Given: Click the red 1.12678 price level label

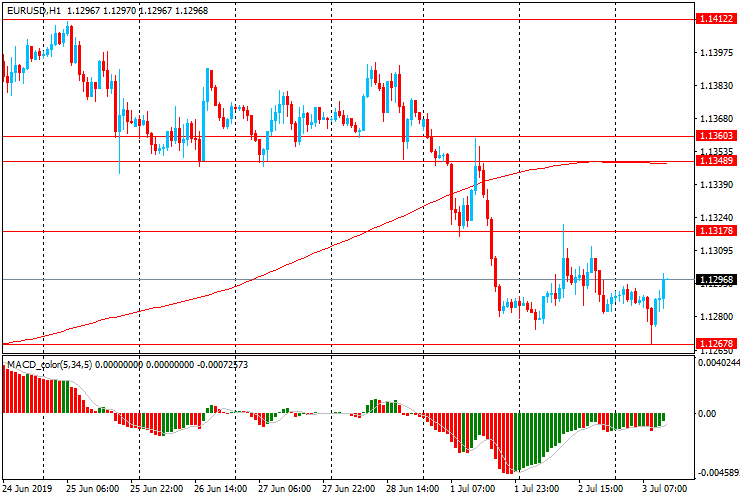Looking at the screenshot, I should 716,344.
